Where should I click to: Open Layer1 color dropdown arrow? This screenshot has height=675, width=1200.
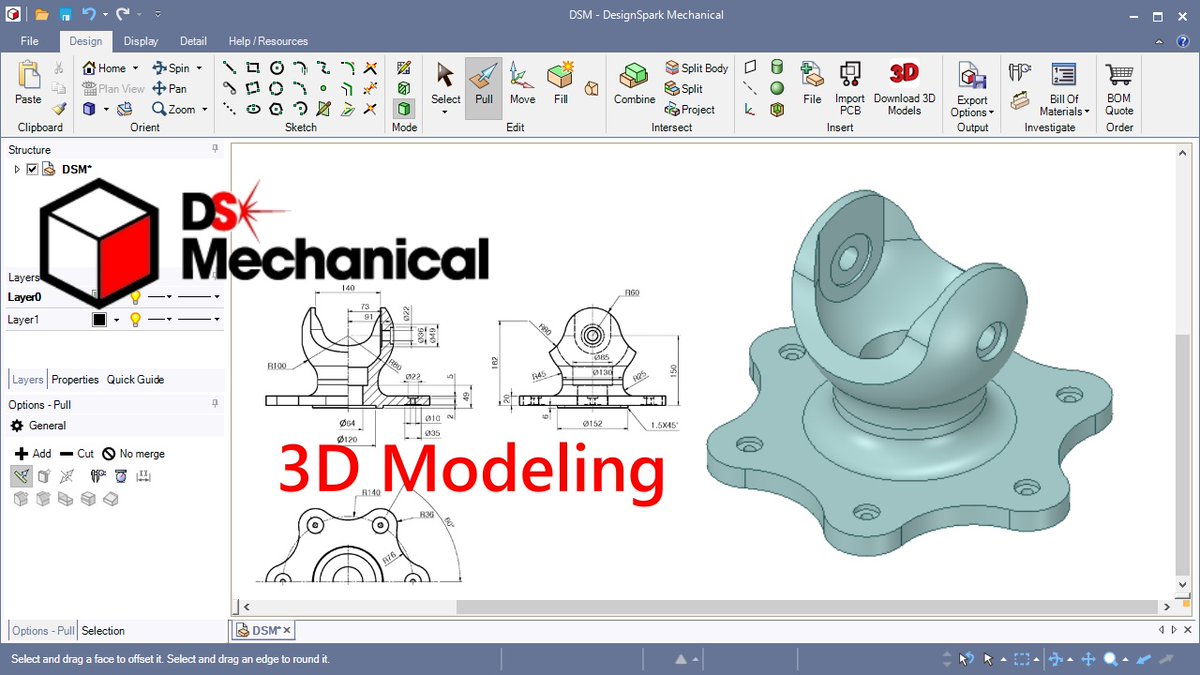(x=116, y=320)
